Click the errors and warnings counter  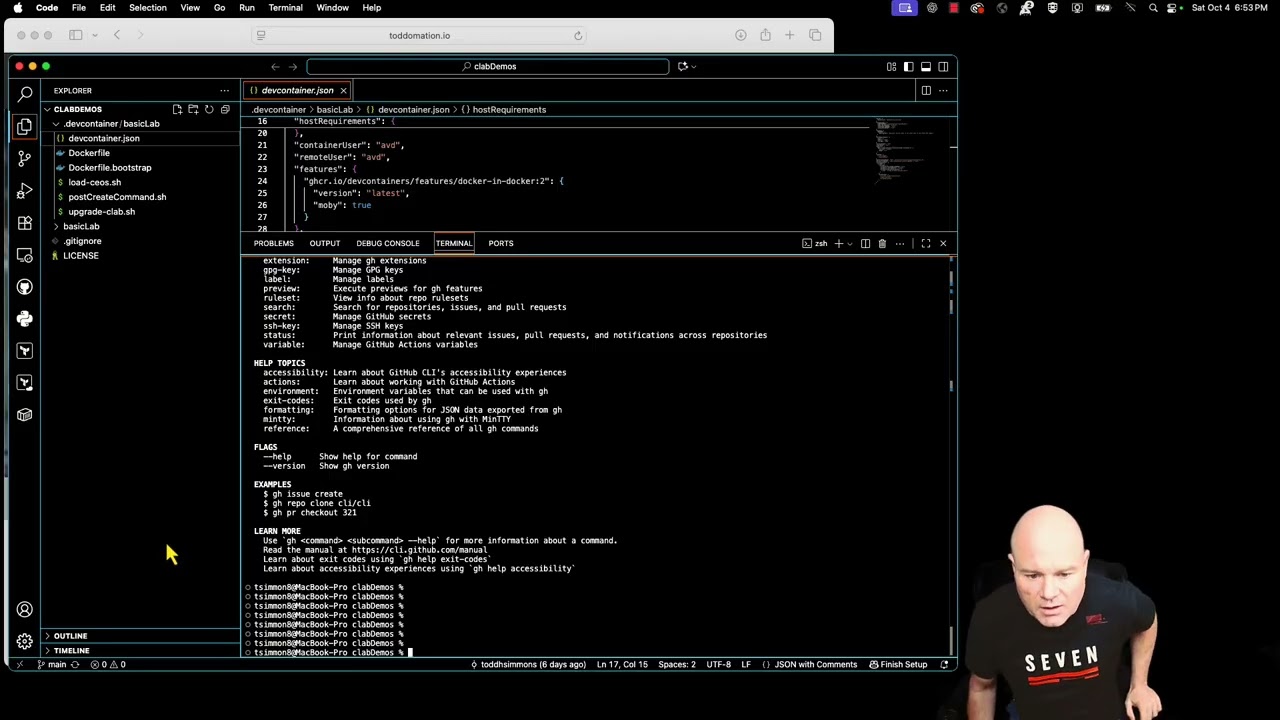click(108, 664)
